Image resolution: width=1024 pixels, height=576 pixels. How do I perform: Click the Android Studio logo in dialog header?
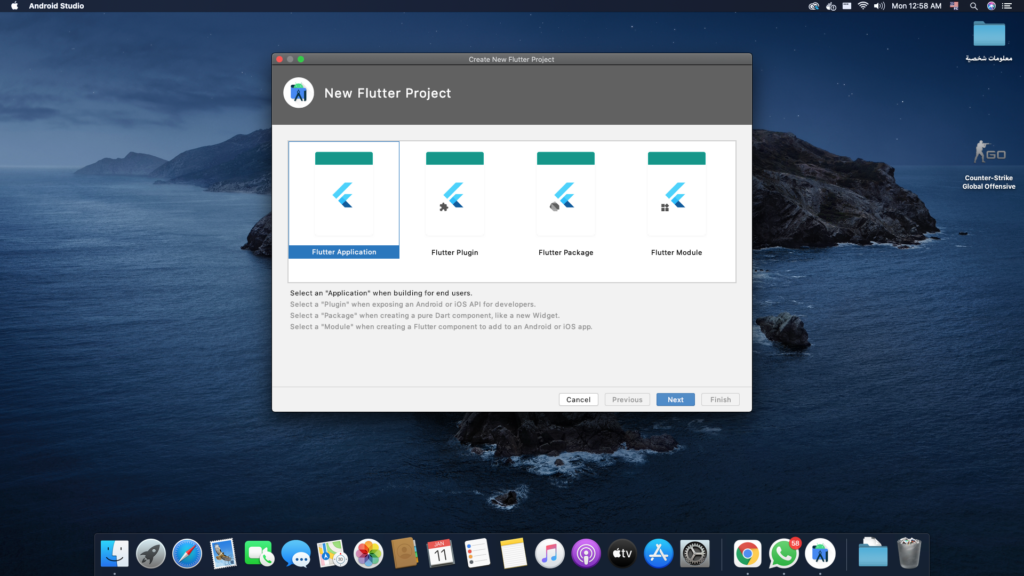[x=298, y=93]
